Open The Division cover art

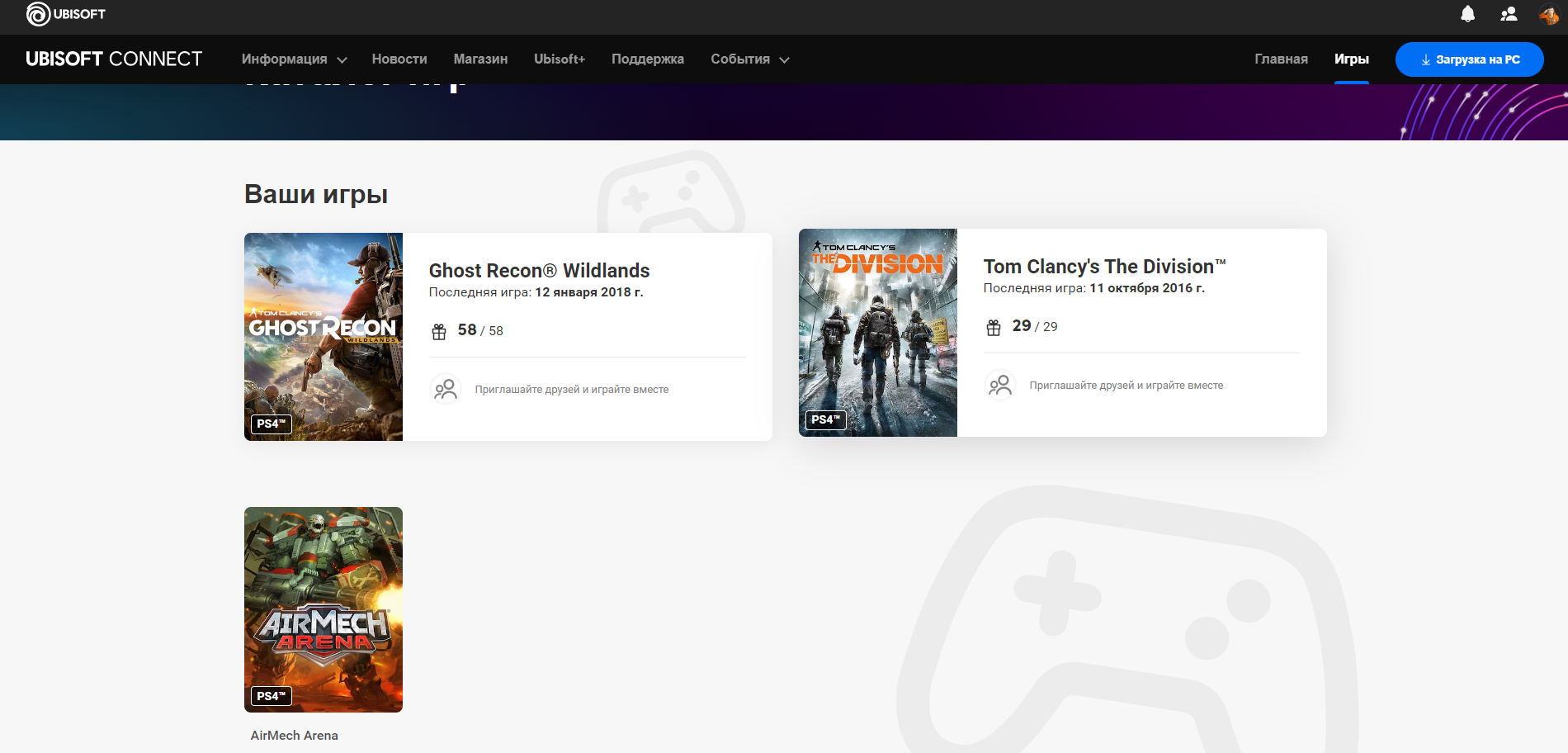878,333
